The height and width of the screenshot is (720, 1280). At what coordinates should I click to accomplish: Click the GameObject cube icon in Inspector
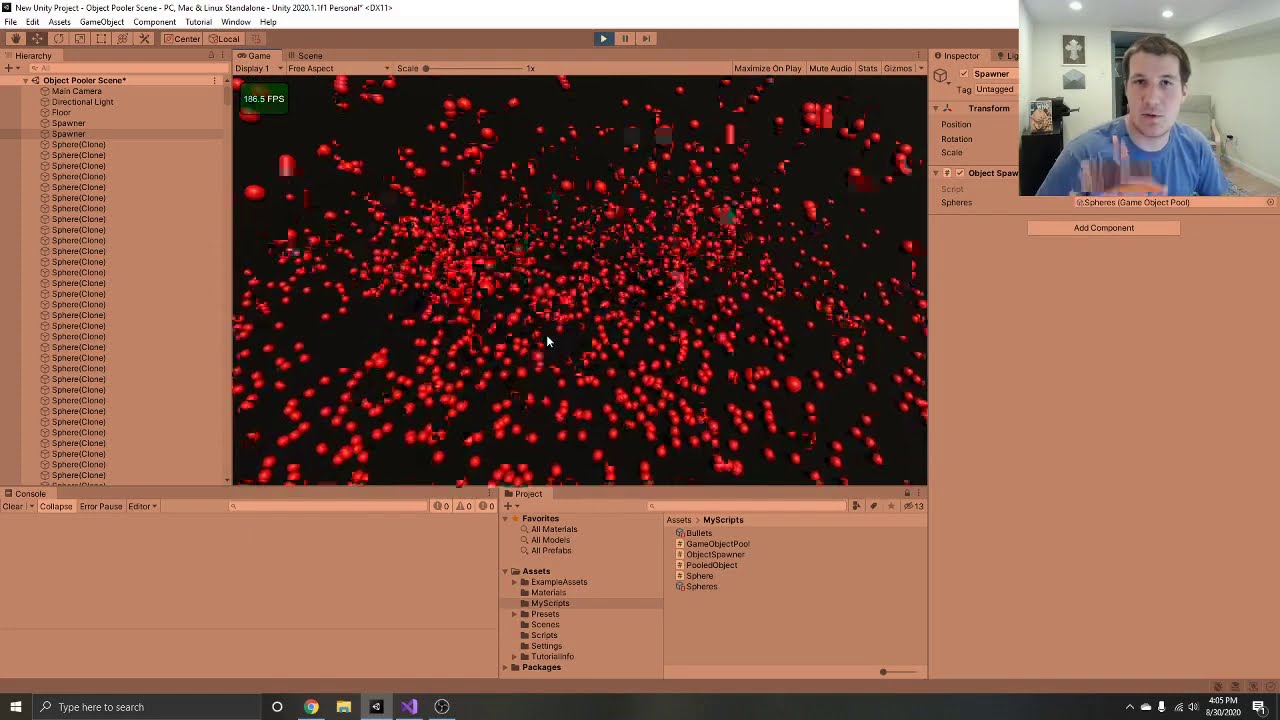coord(941,76)
